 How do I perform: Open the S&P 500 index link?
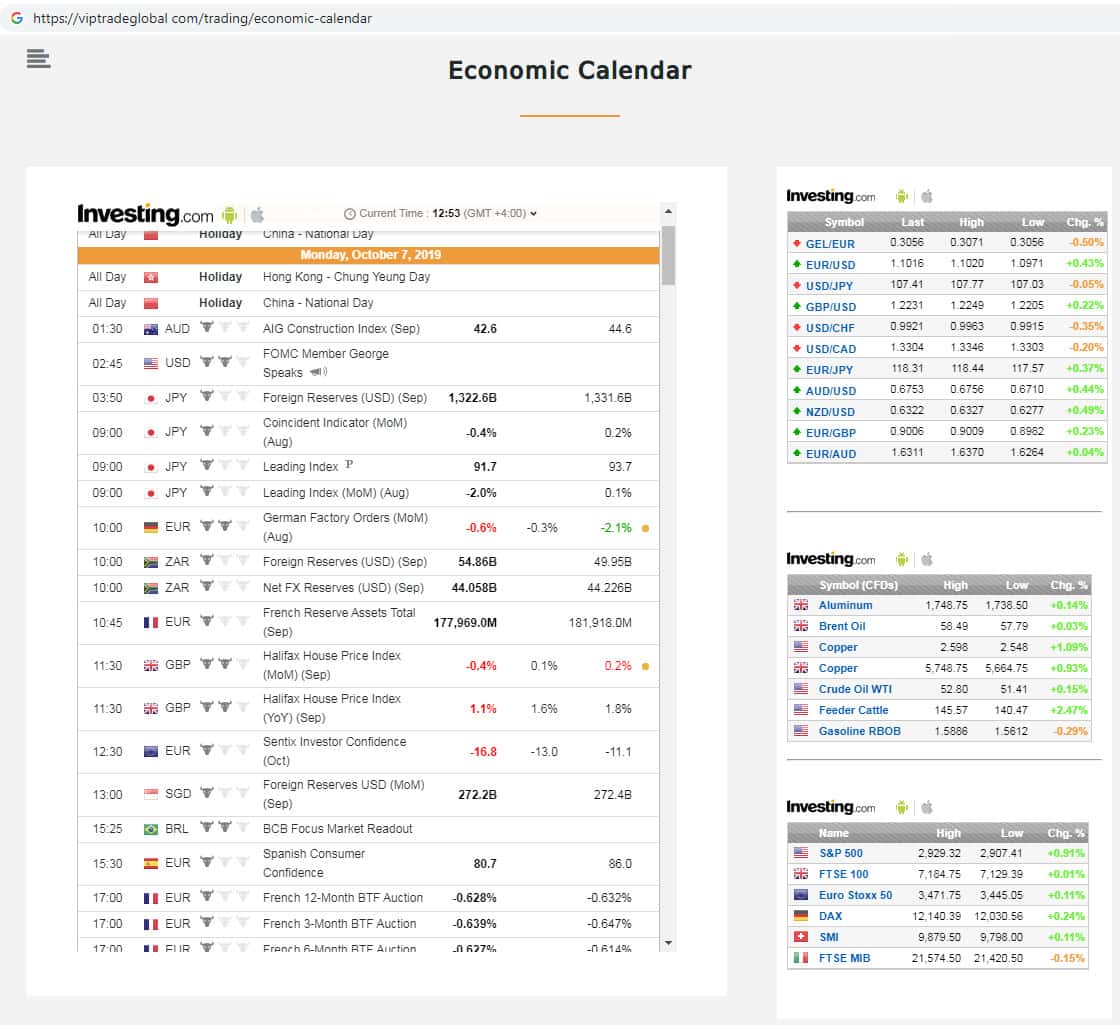click(841, 853)
